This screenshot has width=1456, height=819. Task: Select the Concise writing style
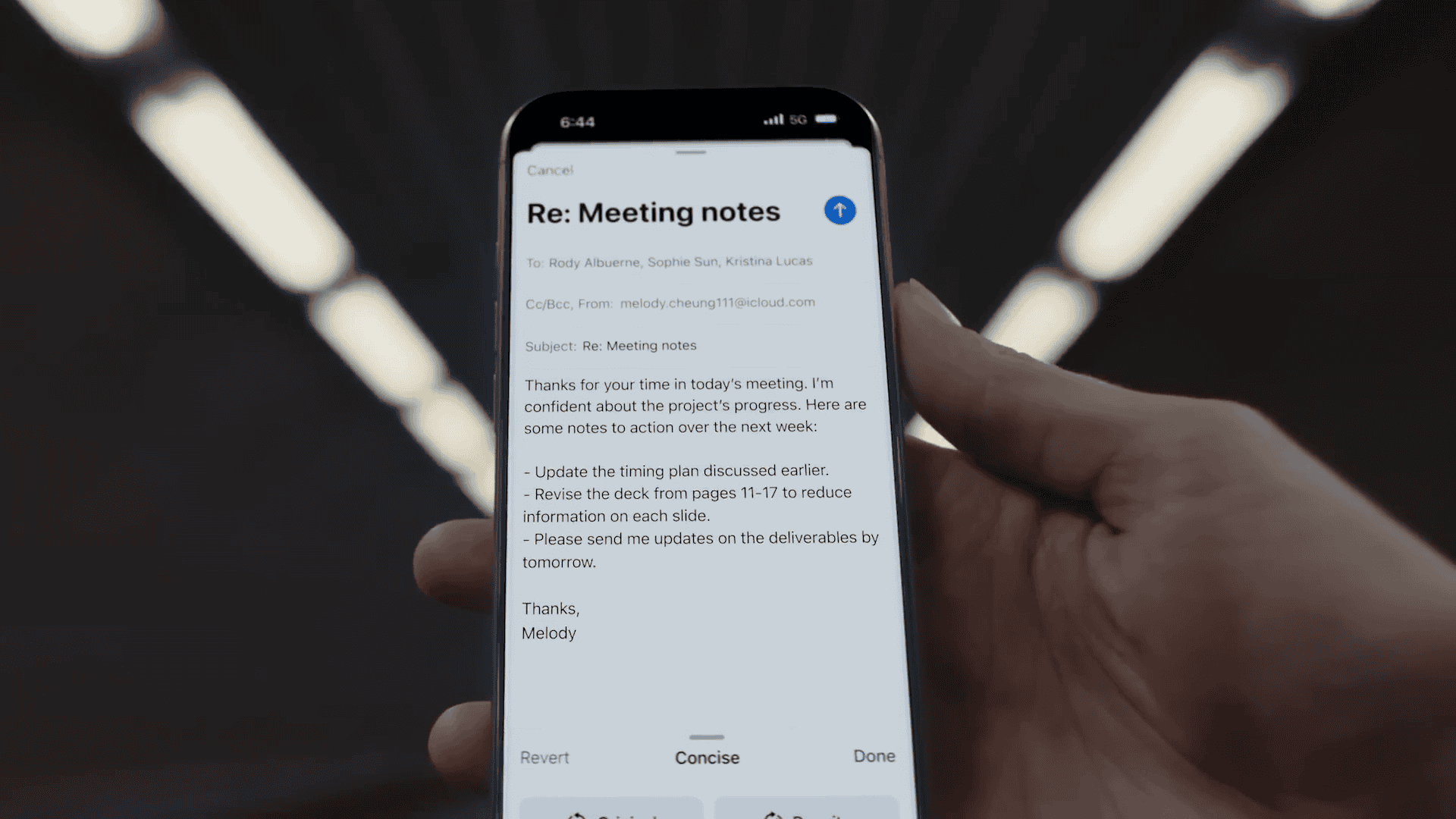707,756
